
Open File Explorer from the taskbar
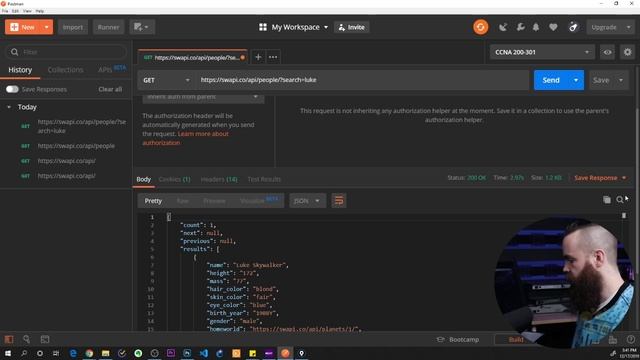click(x=106, y=353)
